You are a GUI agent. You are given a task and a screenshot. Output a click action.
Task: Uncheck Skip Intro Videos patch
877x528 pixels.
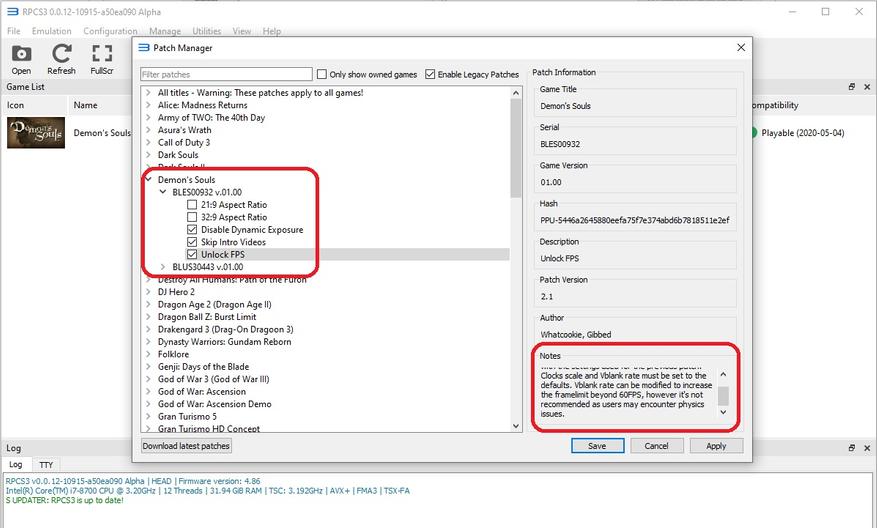(192, 242)
